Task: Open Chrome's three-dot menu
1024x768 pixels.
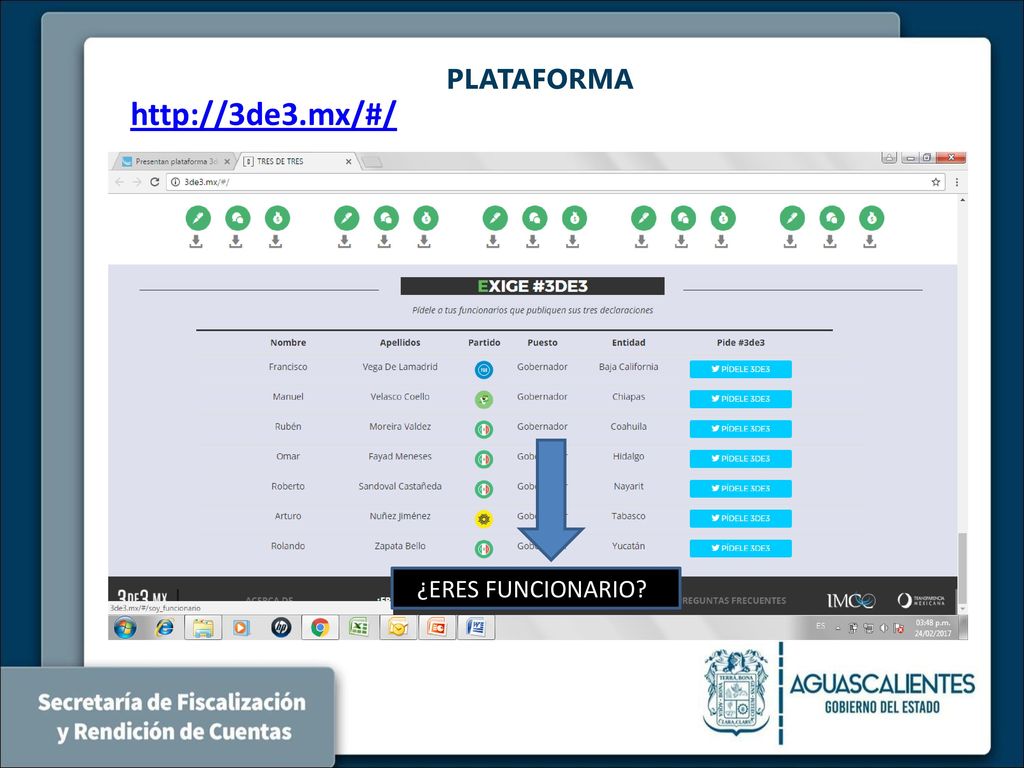Action: (957, 182)
